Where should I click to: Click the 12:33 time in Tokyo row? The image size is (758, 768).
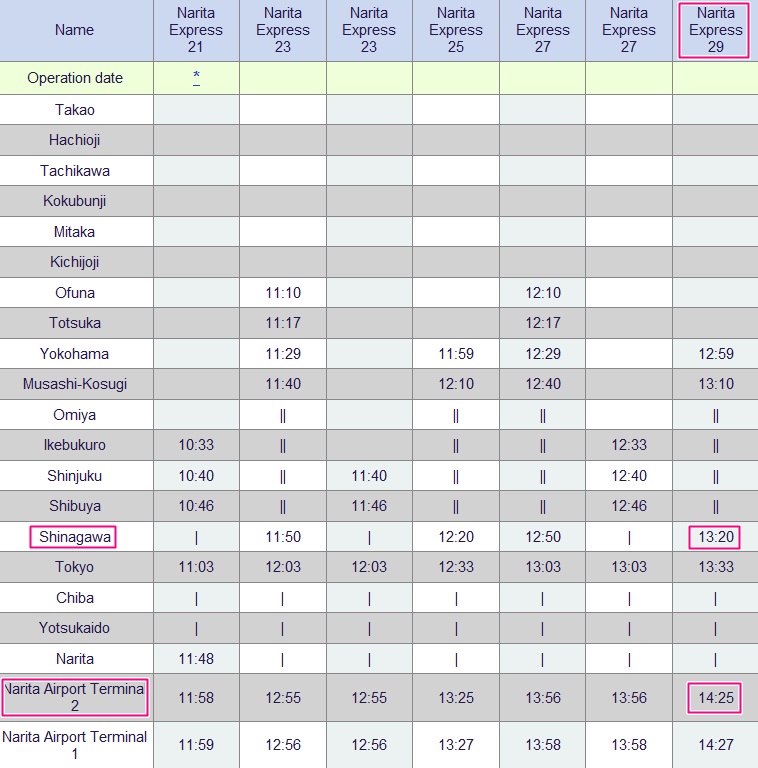[456, 567]
